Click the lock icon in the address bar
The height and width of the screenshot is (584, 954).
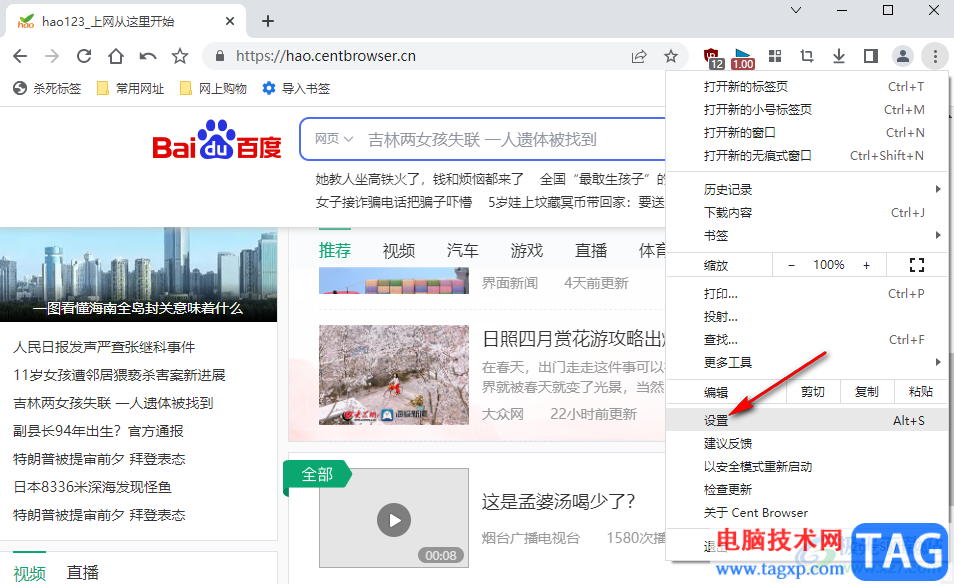[x=220, y=56]
